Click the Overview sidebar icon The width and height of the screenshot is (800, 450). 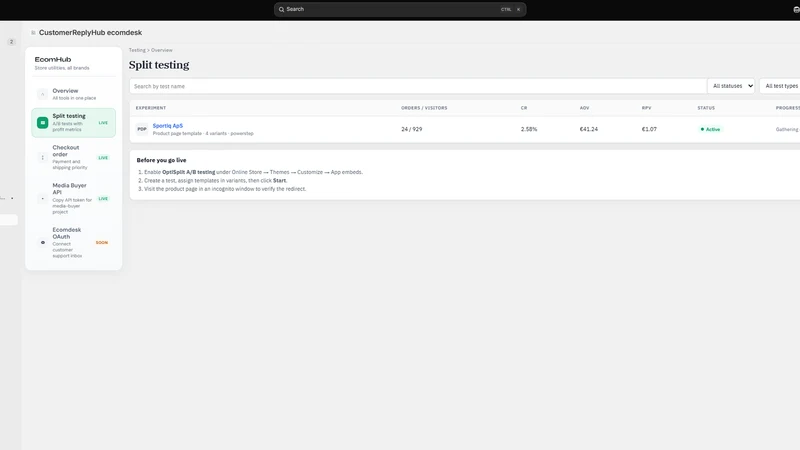coord(42,94)
